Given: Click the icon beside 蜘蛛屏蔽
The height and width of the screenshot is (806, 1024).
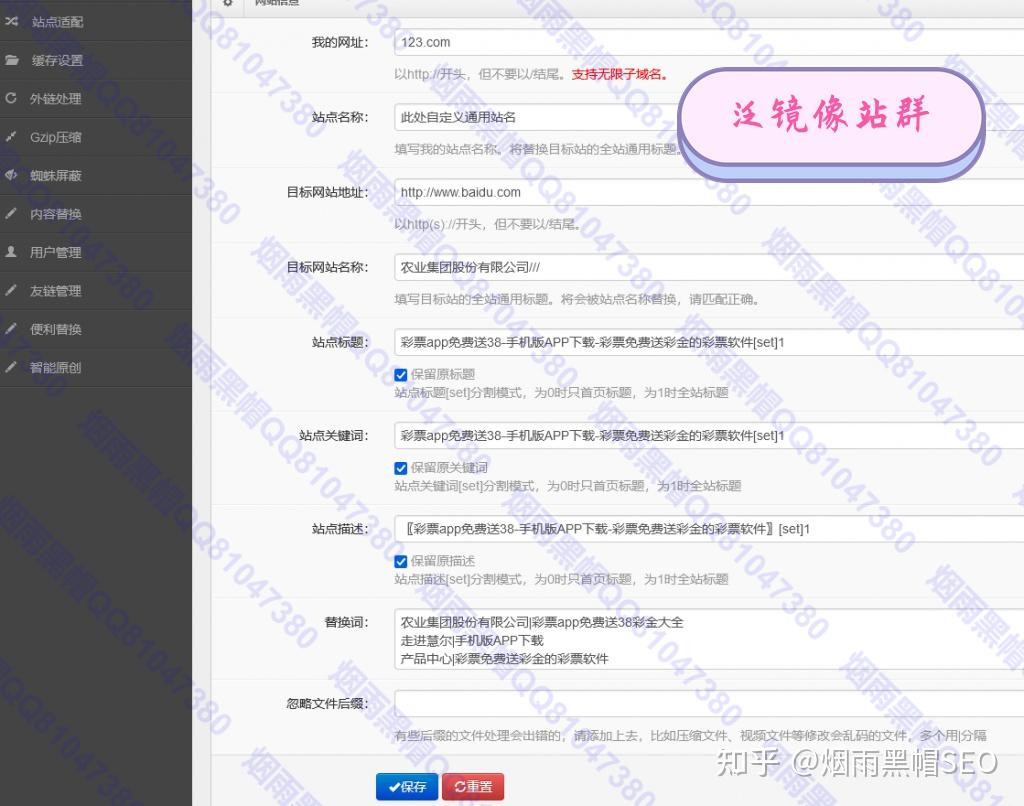Looking at the screenshot, I should (x=10, y=175).
